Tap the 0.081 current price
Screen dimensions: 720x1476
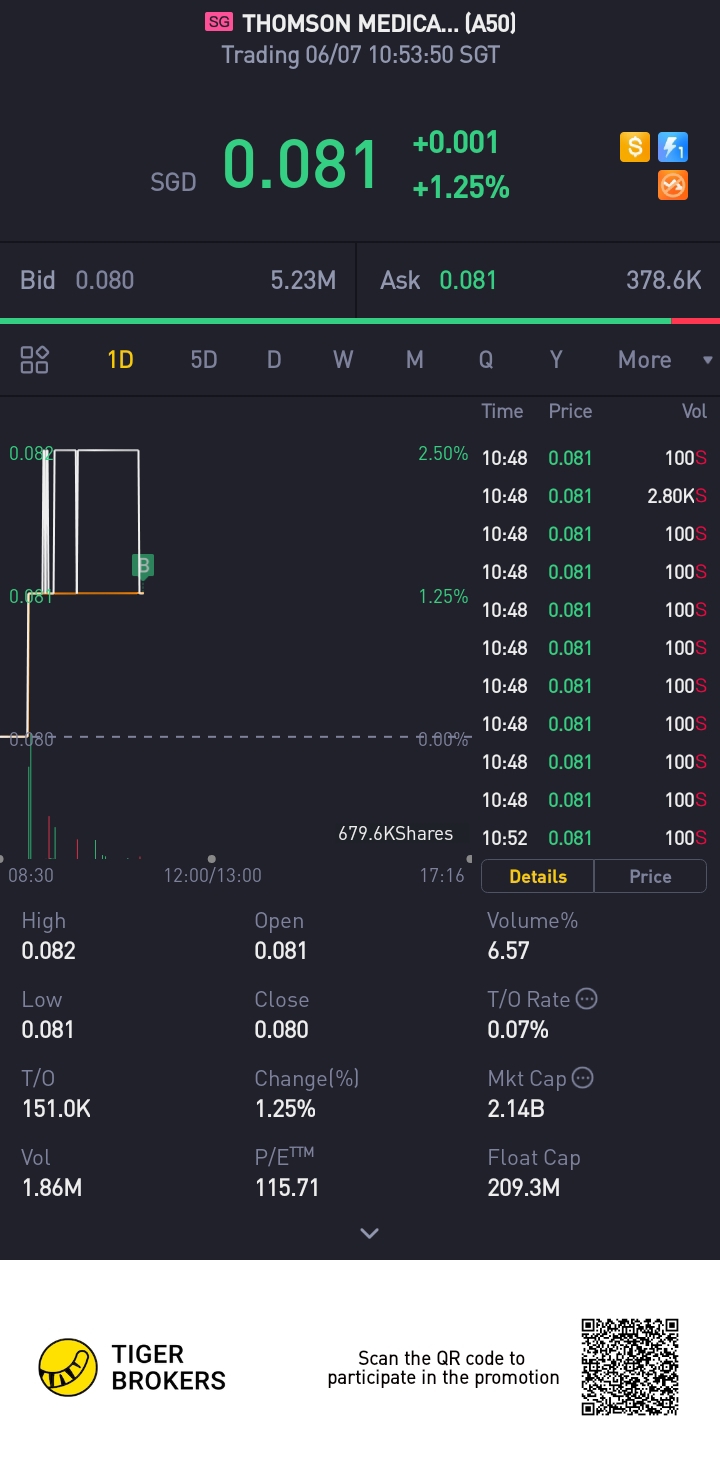click(x=301, y=165)
